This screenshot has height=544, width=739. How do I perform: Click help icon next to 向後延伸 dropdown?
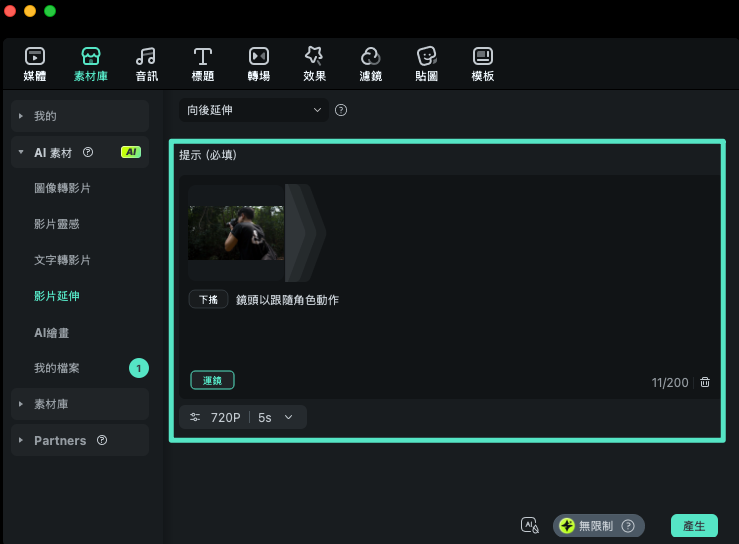(x=341, y=110)
